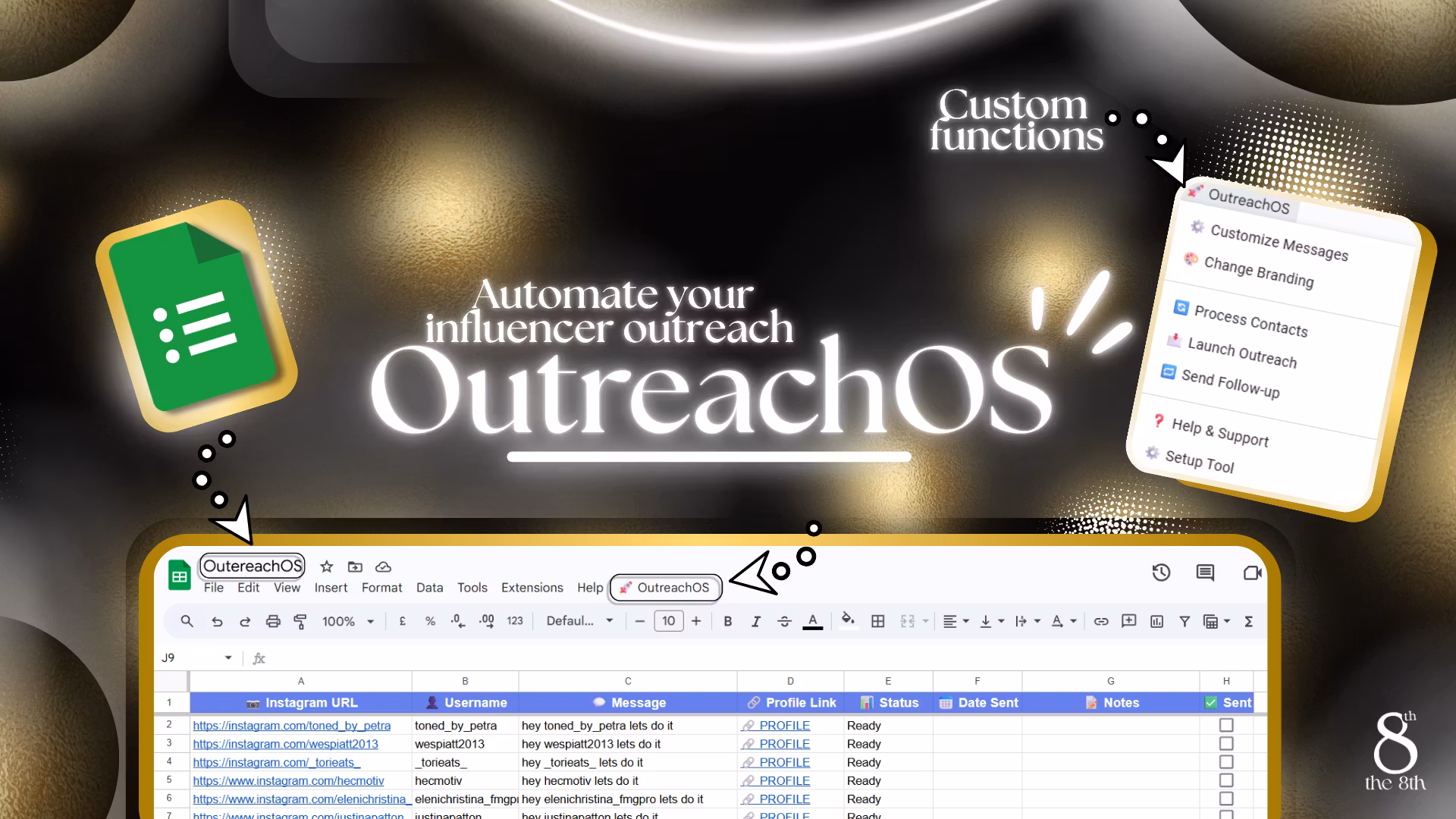This screenshot has height=819, width=1456.
Task: Check Sent box for toned_by_petra row
Action: [x=1225, y=726]
